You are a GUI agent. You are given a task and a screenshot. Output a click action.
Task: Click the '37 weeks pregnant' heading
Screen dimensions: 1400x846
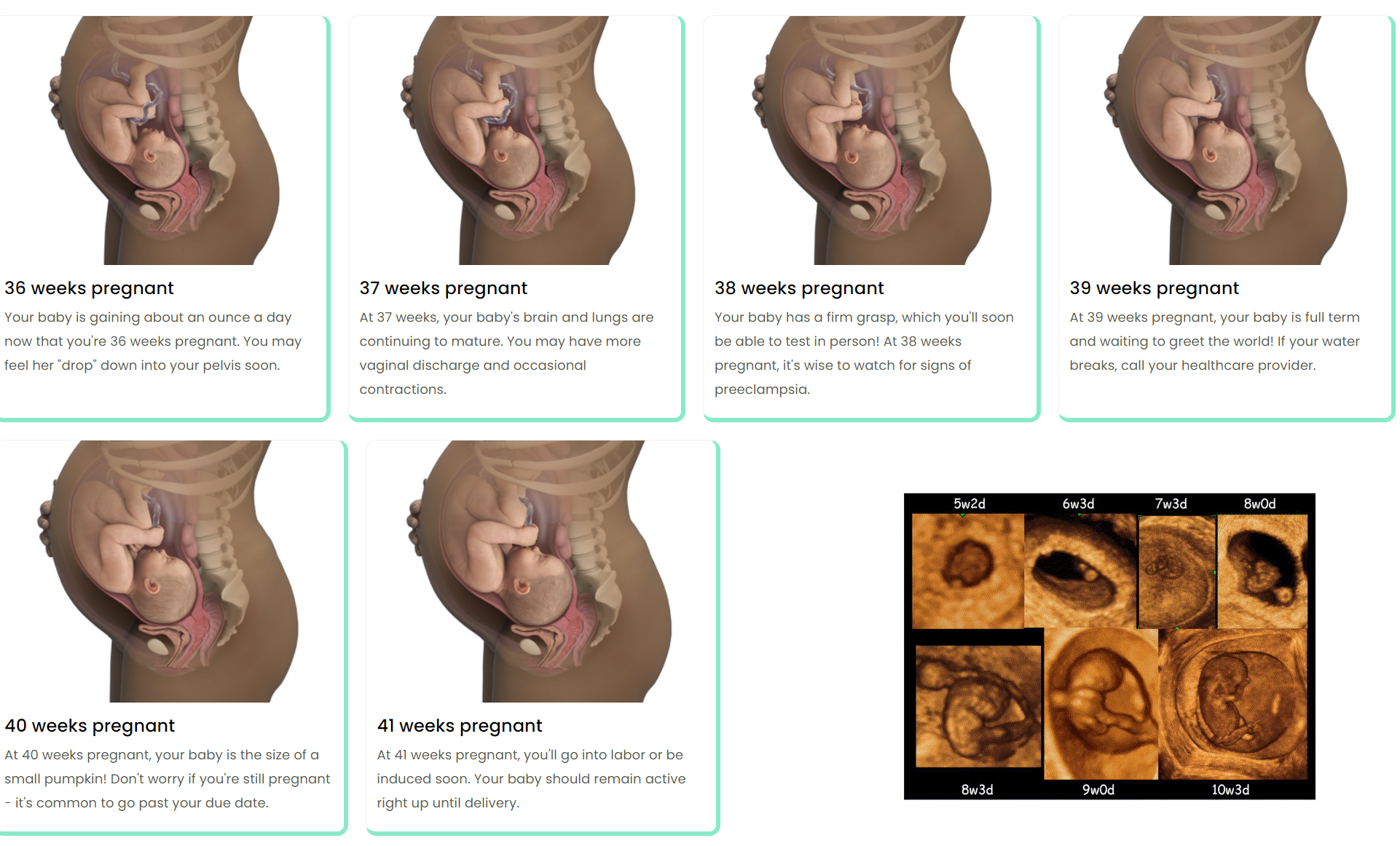pyautogui.click(x=443, y=288)
